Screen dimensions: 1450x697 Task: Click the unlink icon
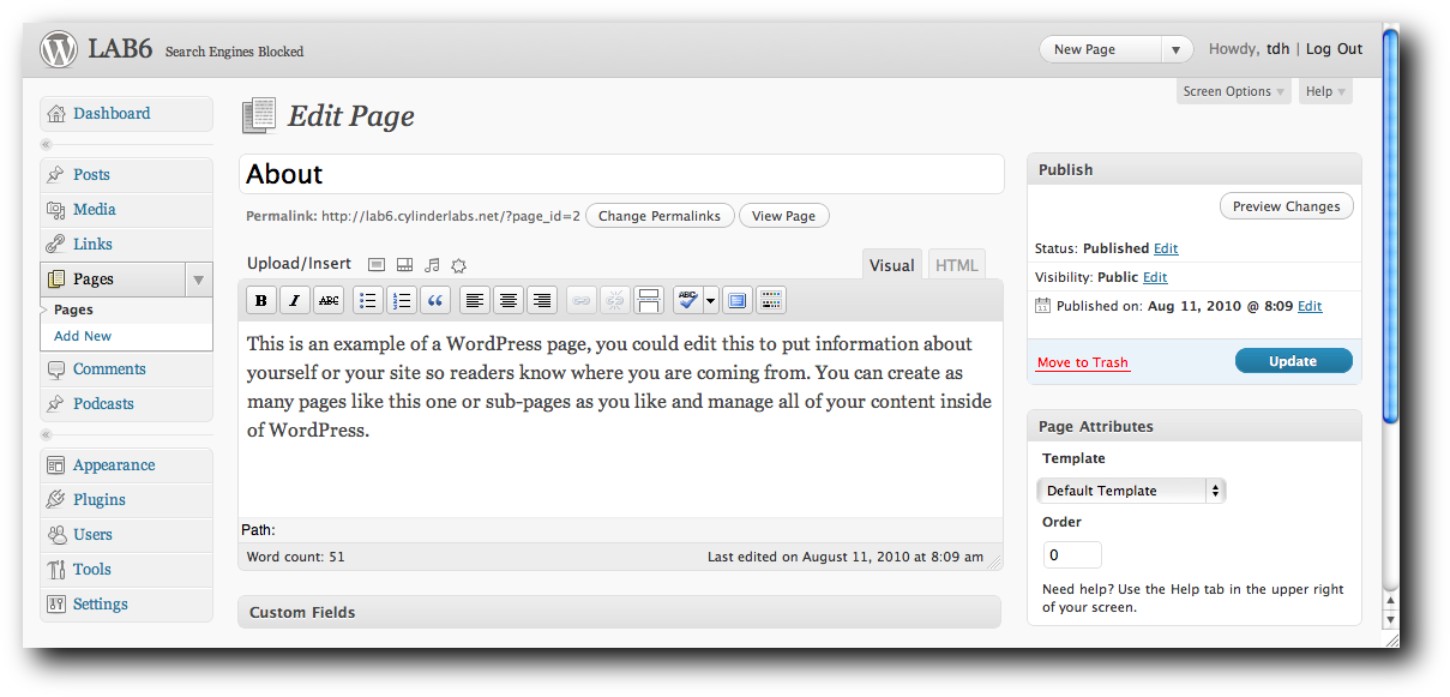point(615,300)
